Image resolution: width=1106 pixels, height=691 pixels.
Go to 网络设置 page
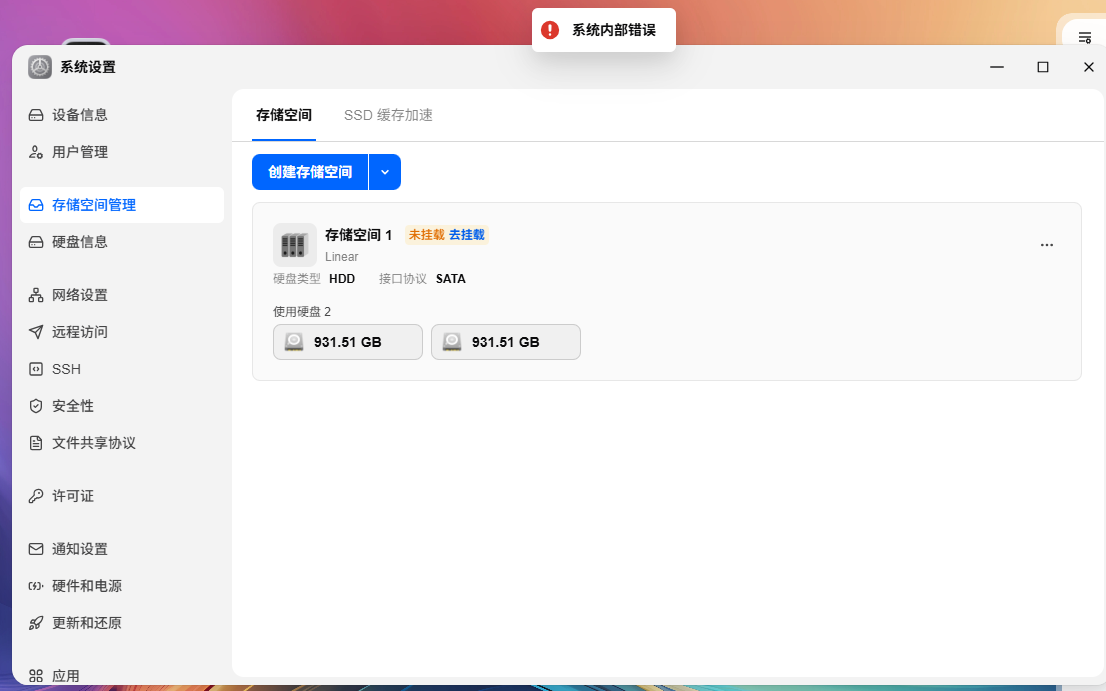[x=121, y=295]
